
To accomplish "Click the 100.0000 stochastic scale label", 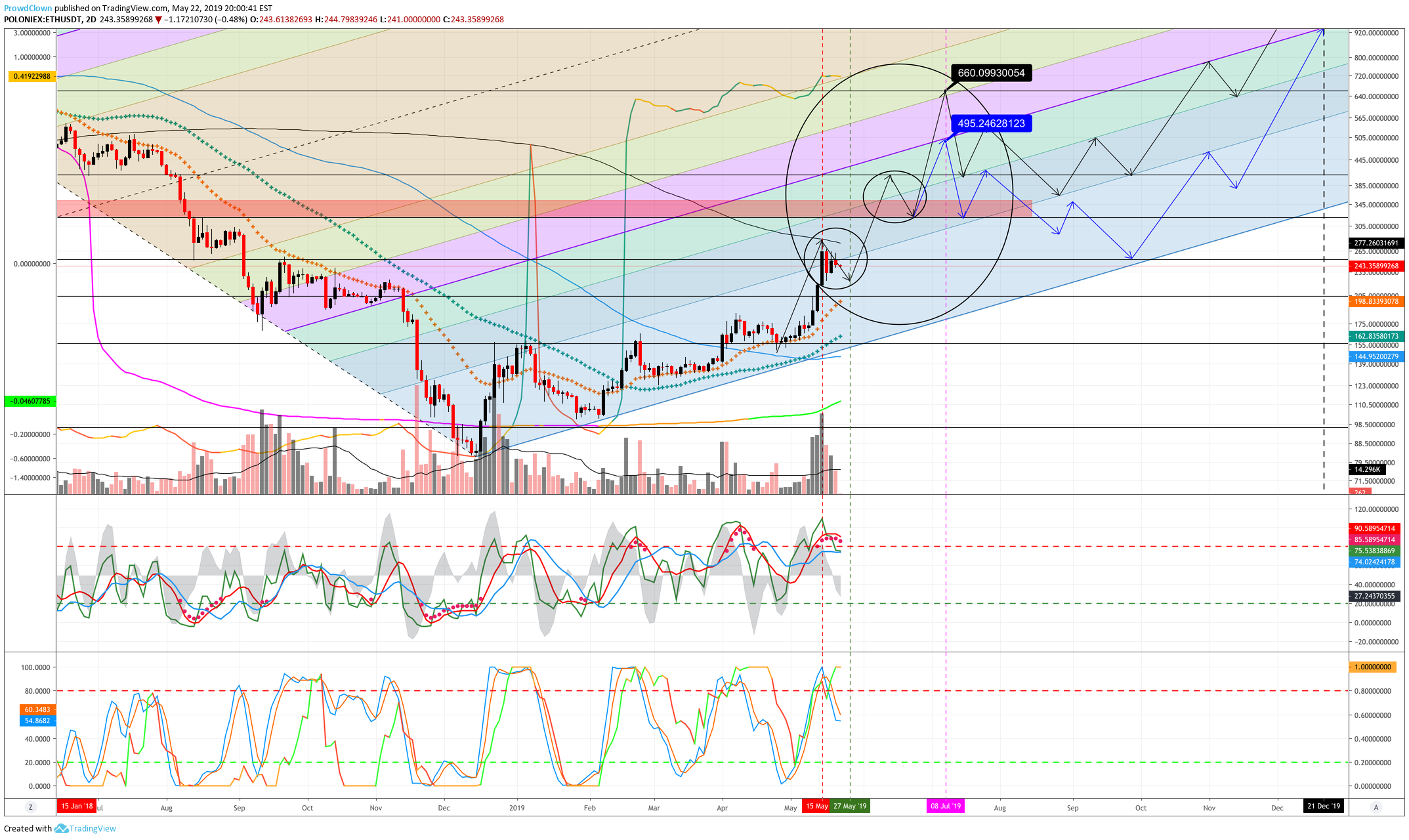I will 35,667.
